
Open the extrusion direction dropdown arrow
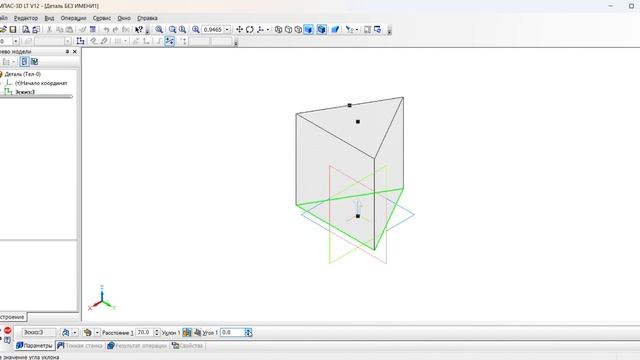click(75, 333)
